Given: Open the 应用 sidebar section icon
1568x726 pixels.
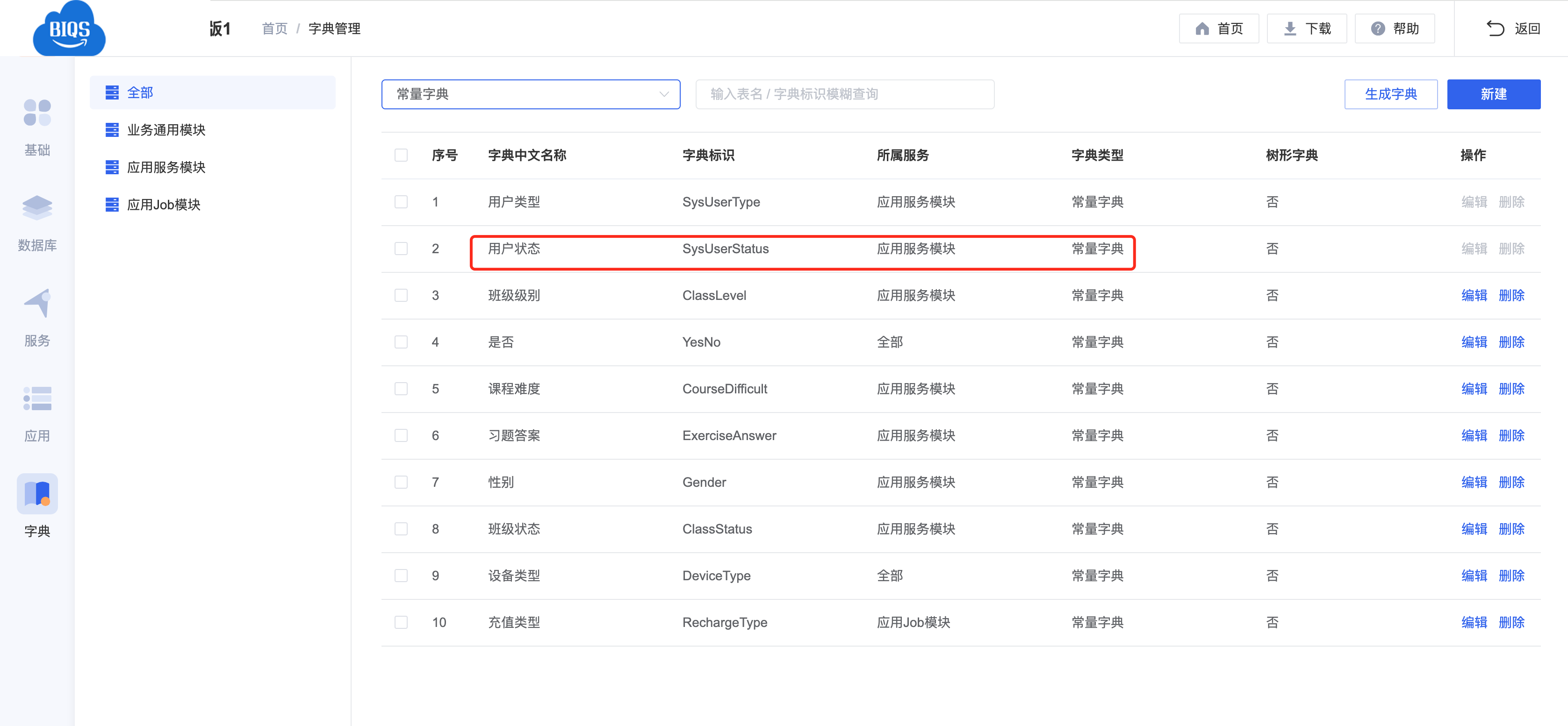Looking at the screenshot, I should click(37, 398).
